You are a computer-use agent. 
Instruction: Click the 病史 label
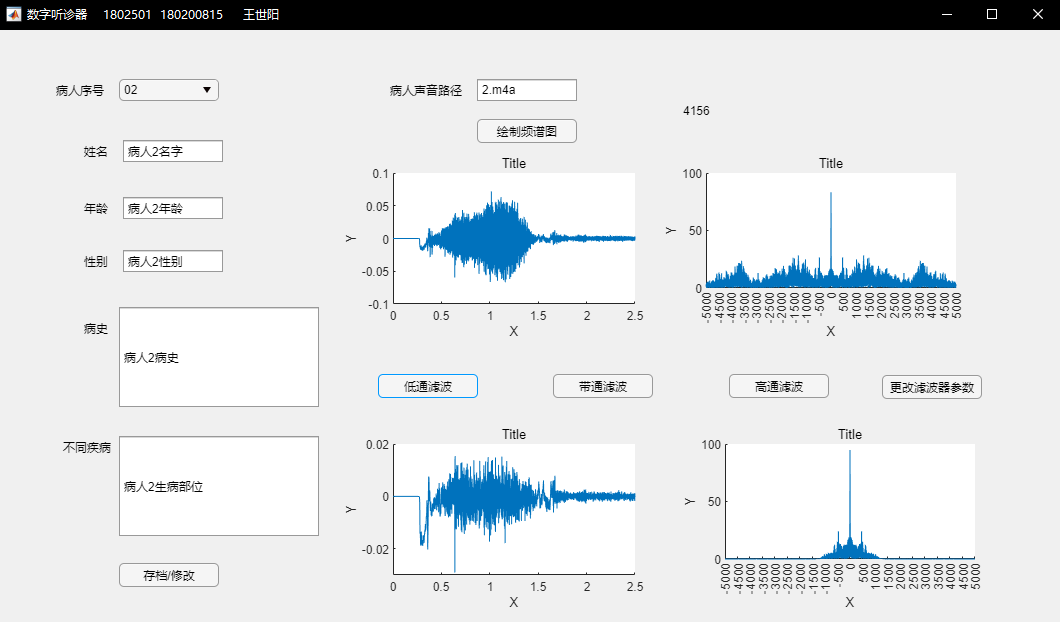96,329
